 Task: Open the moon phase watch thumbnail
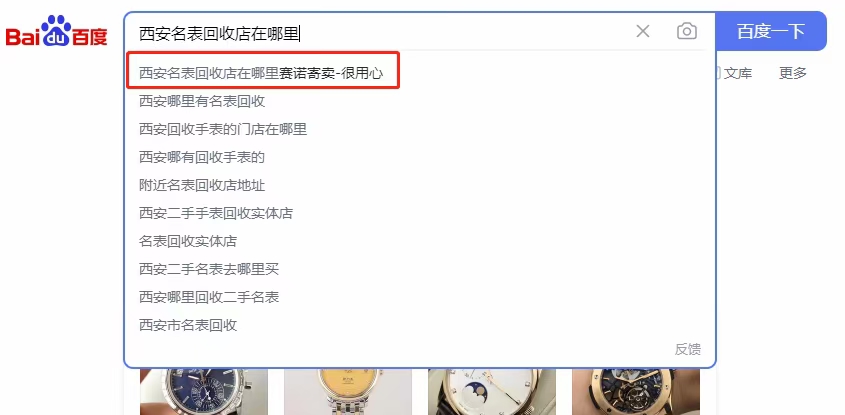[492, 392]
